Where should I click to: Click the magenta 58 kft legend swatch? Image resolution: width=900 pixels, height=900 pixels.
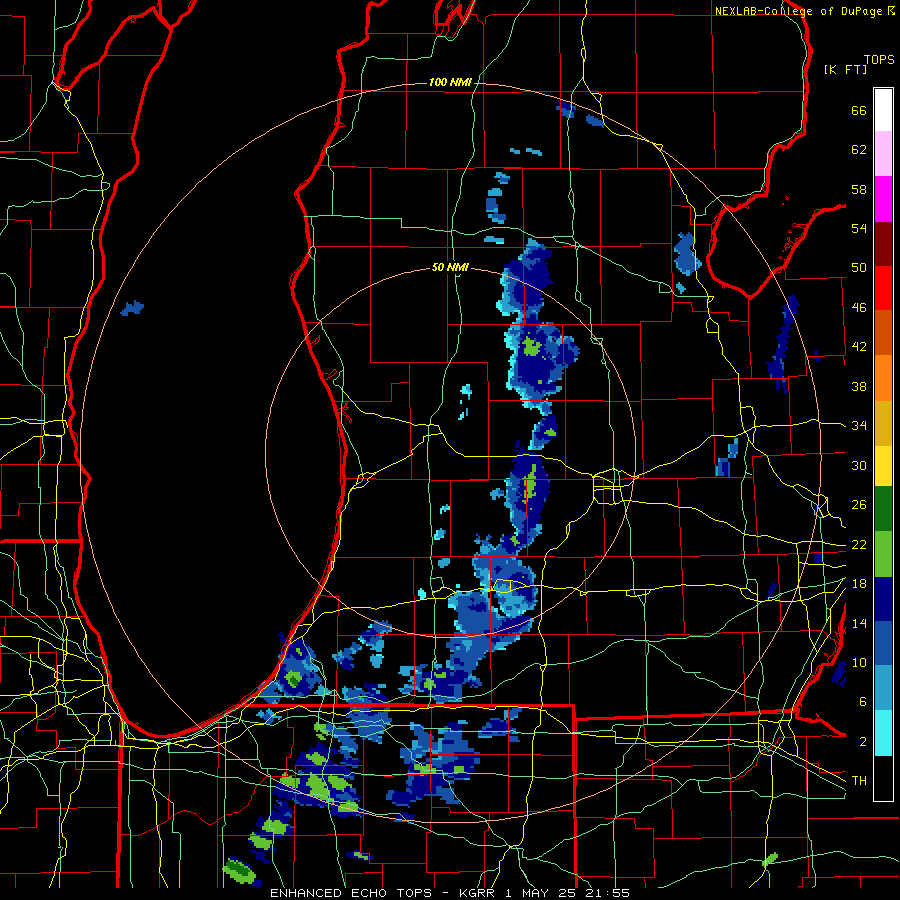(883, 199)
